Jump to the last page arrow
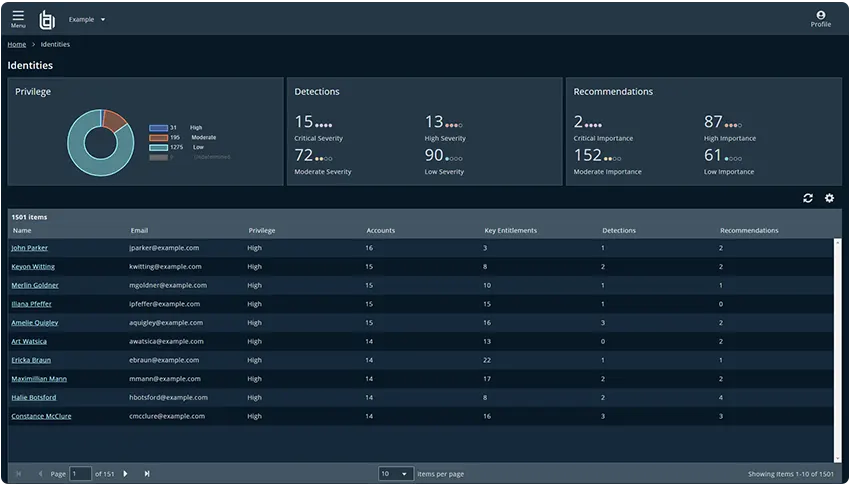Image resolution: width=850 pixels, height=488 pixels. tap(147, 474)
